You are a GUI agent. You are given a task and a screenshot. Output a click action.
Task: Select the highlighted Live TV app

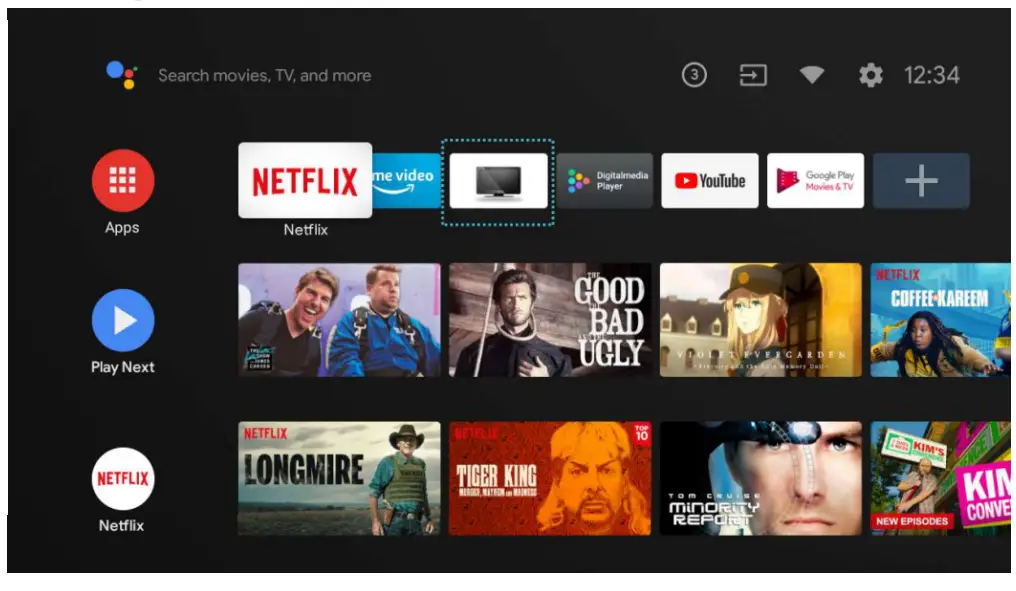(x=497, y=181)
